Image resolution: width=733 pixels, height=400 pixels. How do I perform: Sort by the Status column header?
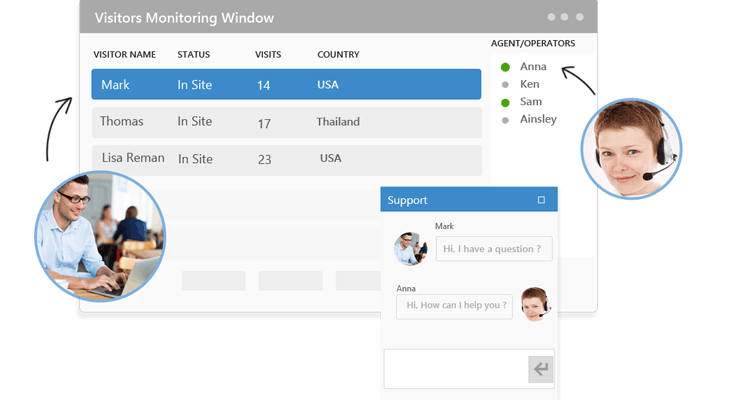coord(194,54)
